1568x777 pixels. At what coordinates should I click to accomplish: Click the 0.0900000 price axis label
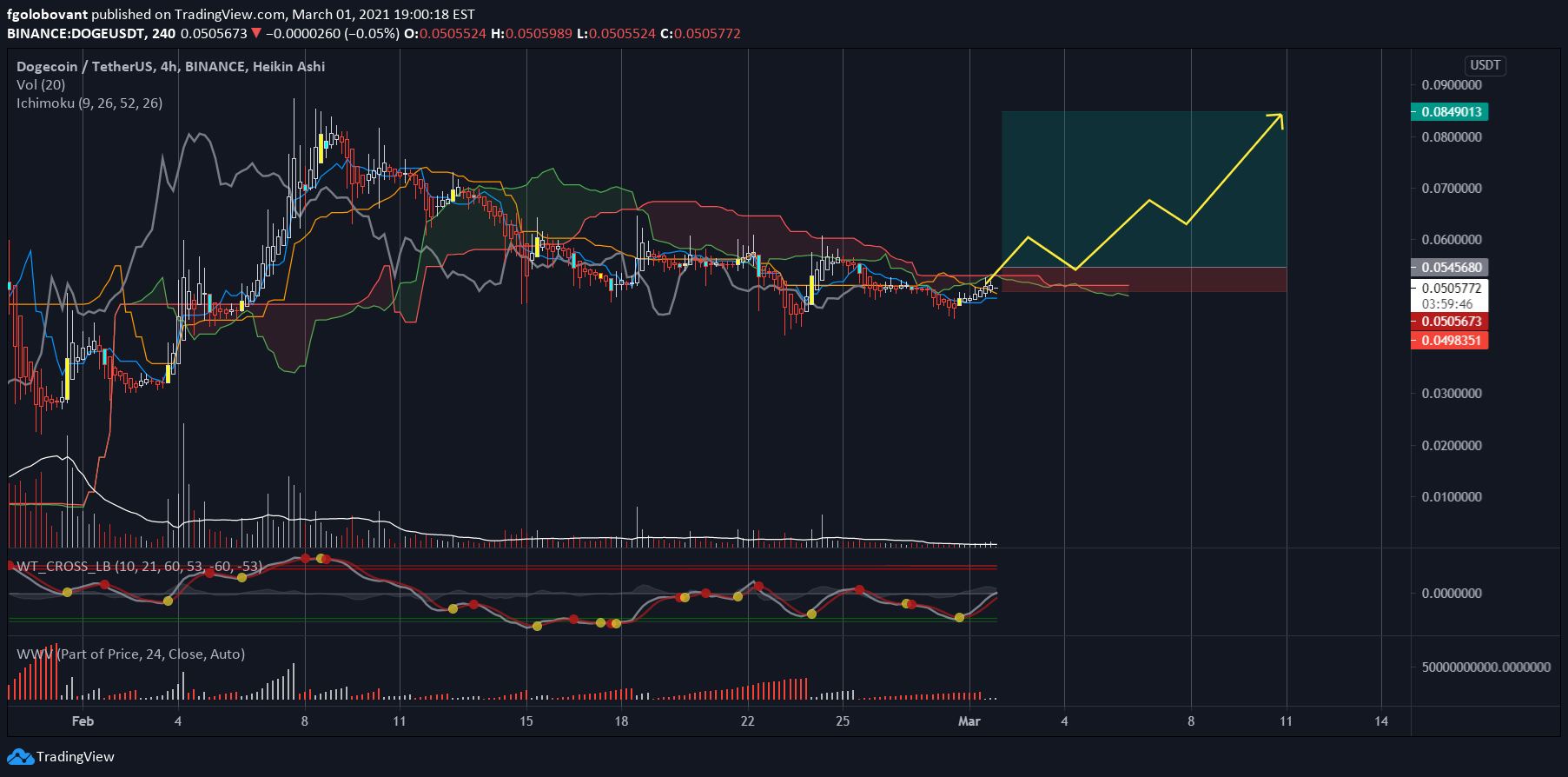[x=1452, y=85]
